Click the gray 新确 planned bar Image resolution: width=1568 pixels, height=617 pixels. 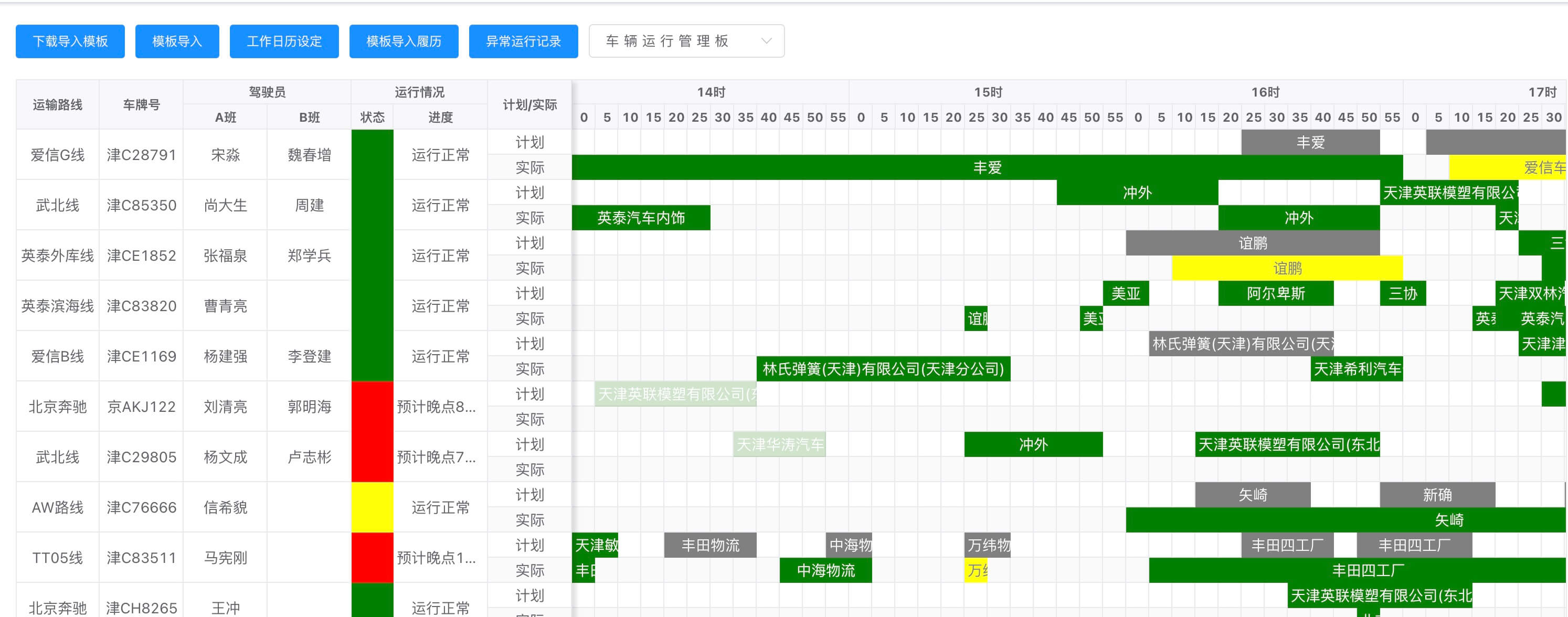pos(1437,495)
